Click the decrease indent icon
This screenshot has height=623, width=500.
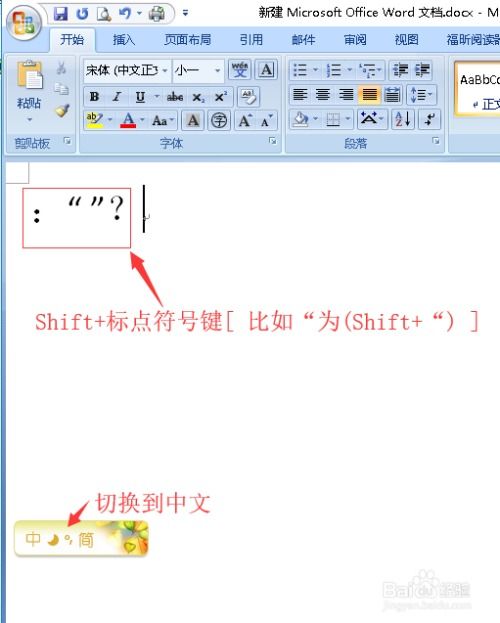tap(400, 70)
